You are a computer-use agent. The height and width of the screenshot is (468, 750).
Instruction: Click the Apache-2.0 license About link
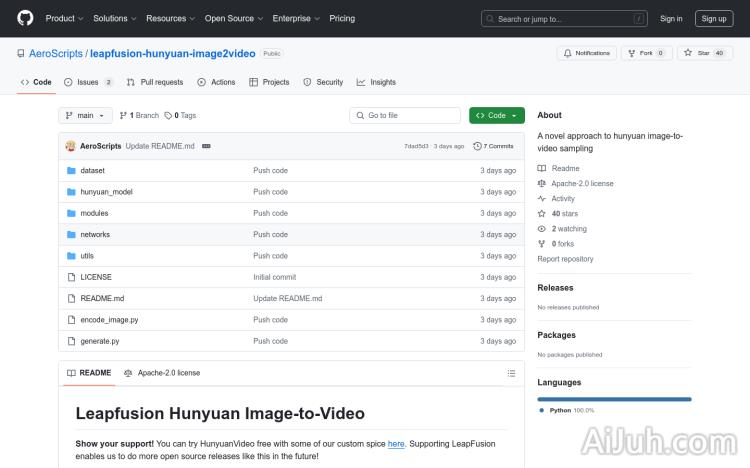(582, 183)
